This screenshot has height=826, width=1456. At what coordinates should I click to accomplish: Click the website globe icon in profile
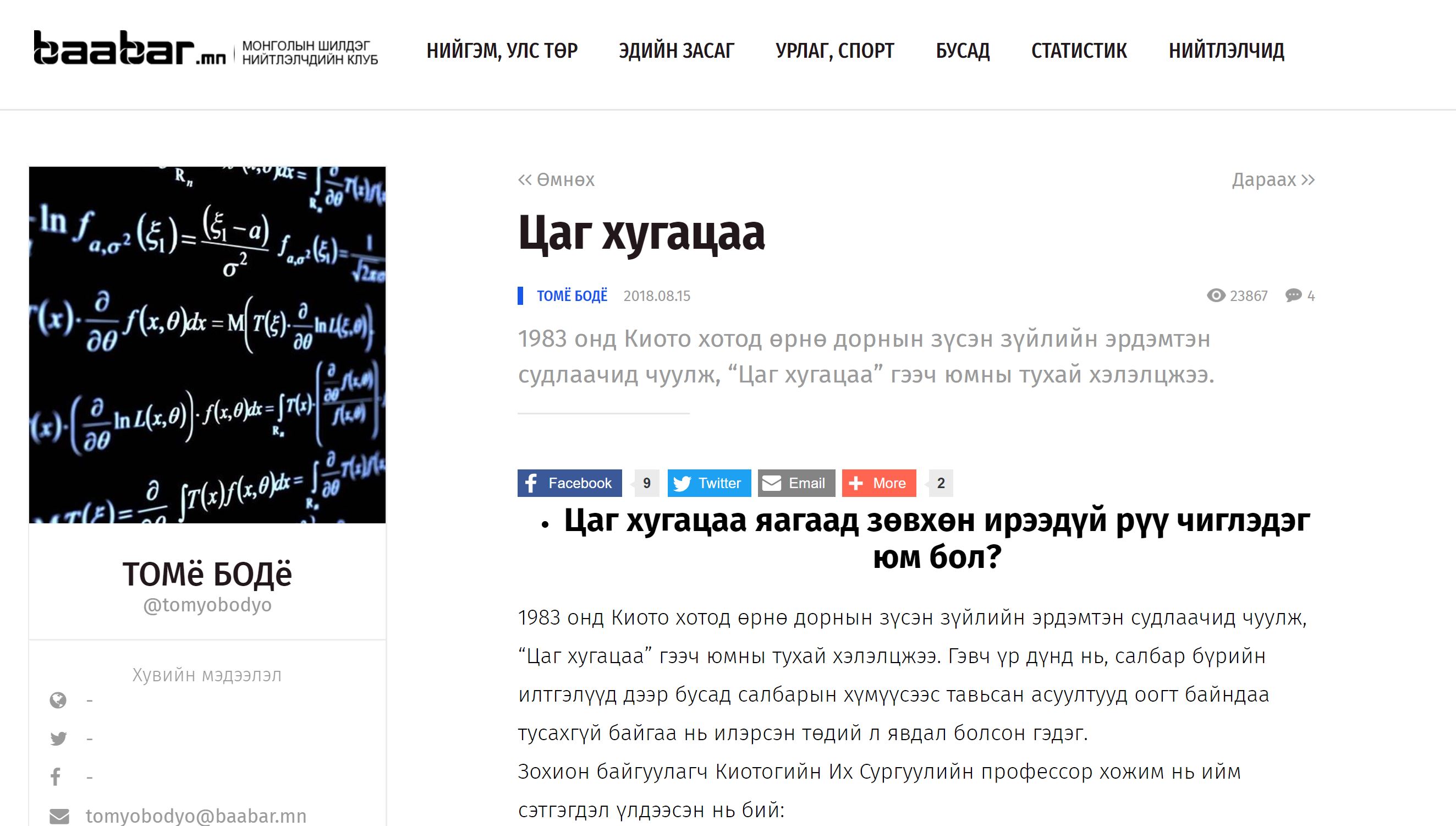pyautogui.click(x=58, y=701)
